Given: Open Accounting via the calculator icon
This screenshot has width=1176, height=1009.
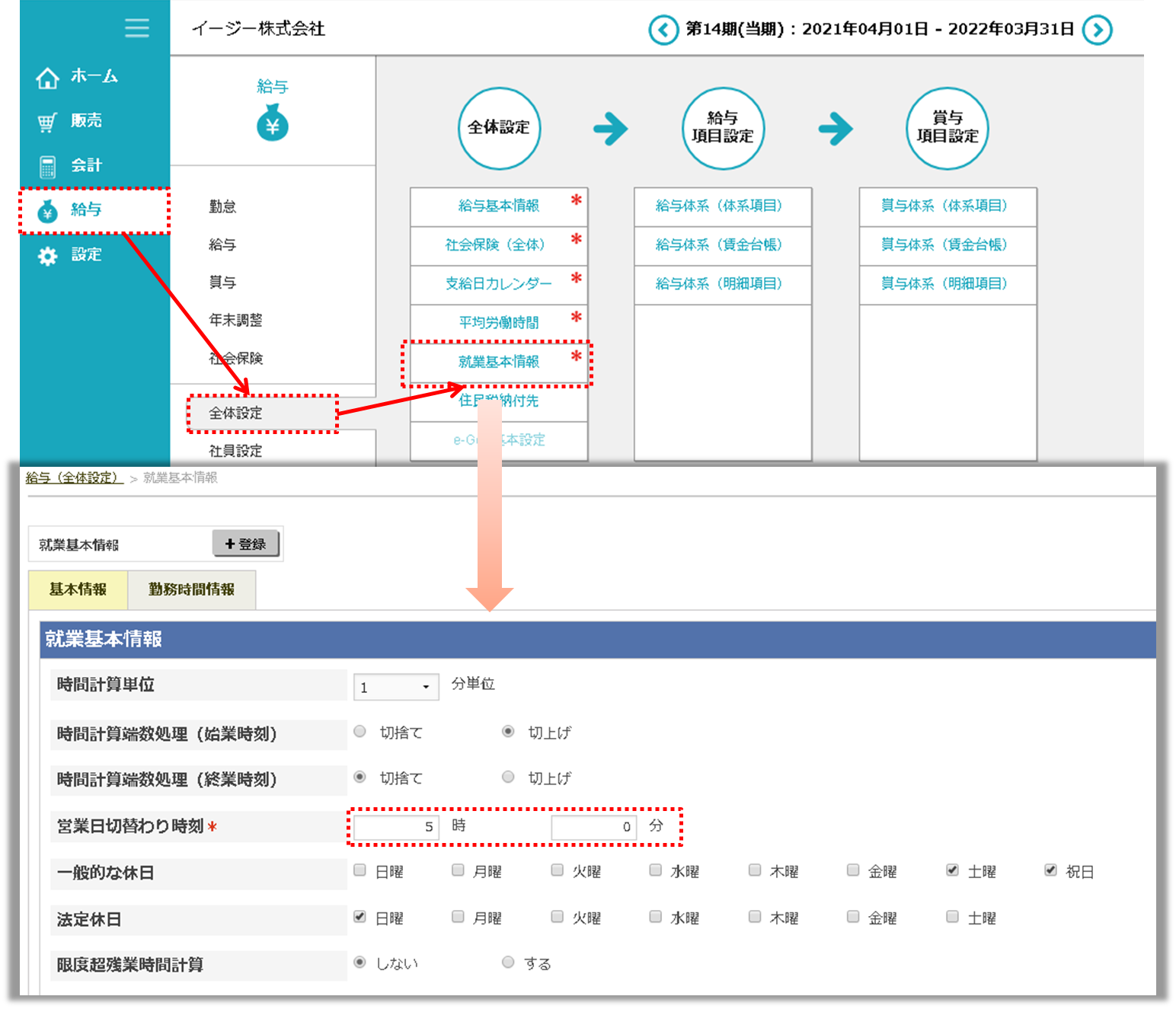Looking at the screenshot, I should pos(47,166).
